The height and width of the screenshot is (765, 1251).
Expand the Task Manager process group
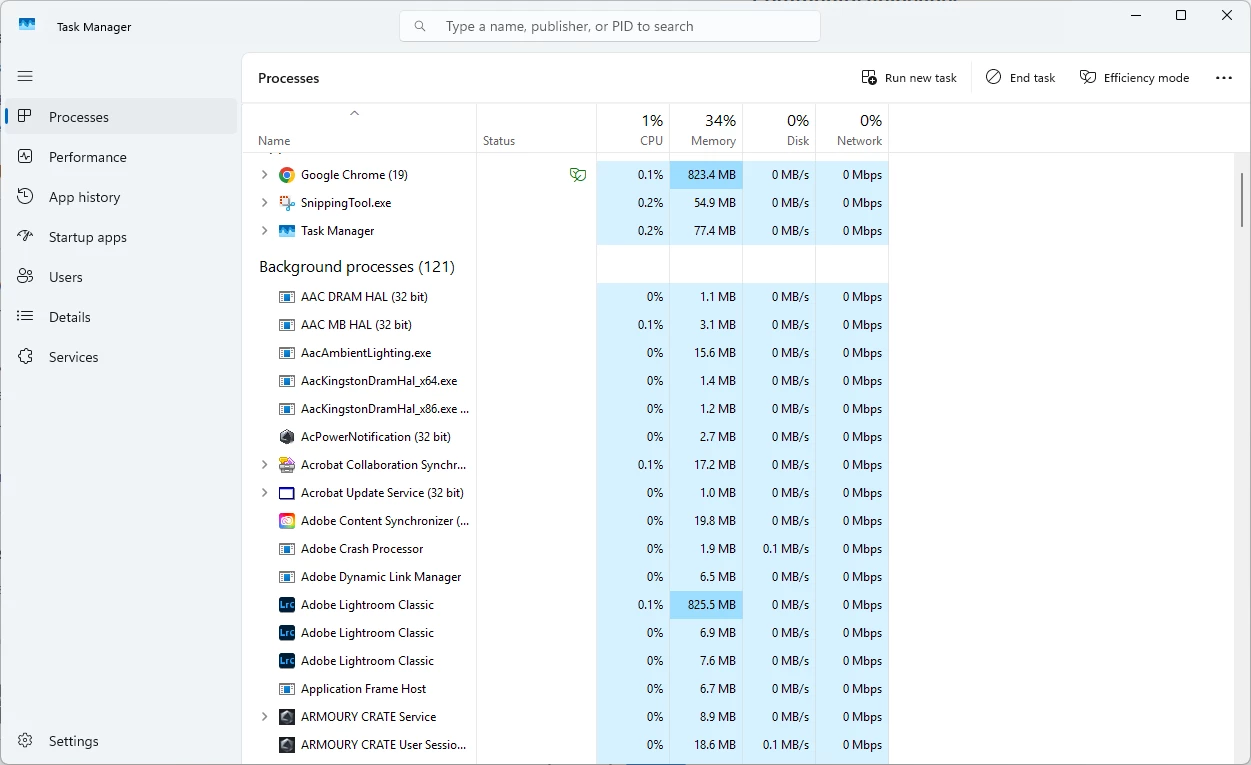[x=264, y=231]
